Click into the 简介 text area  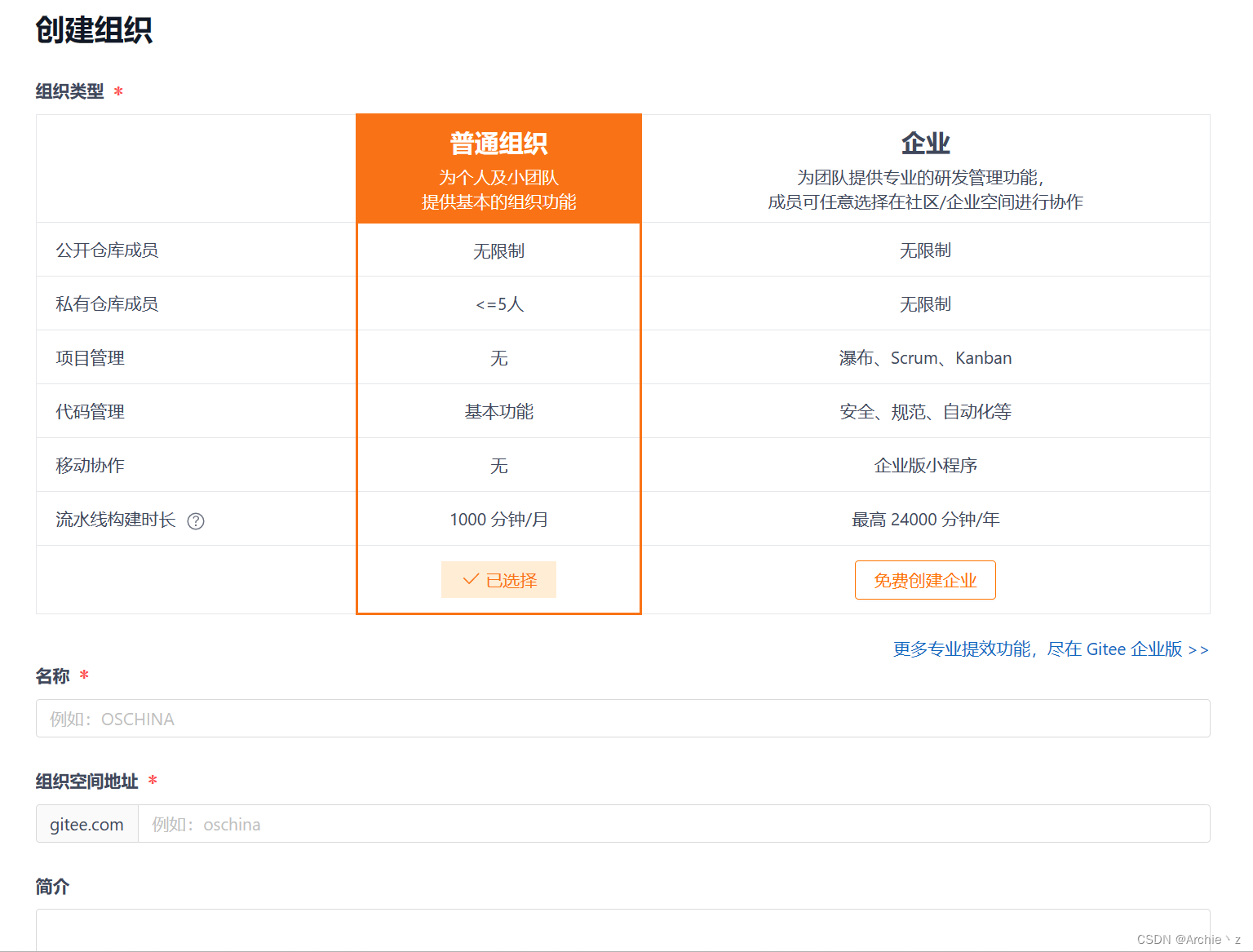[x=622, y=930]
